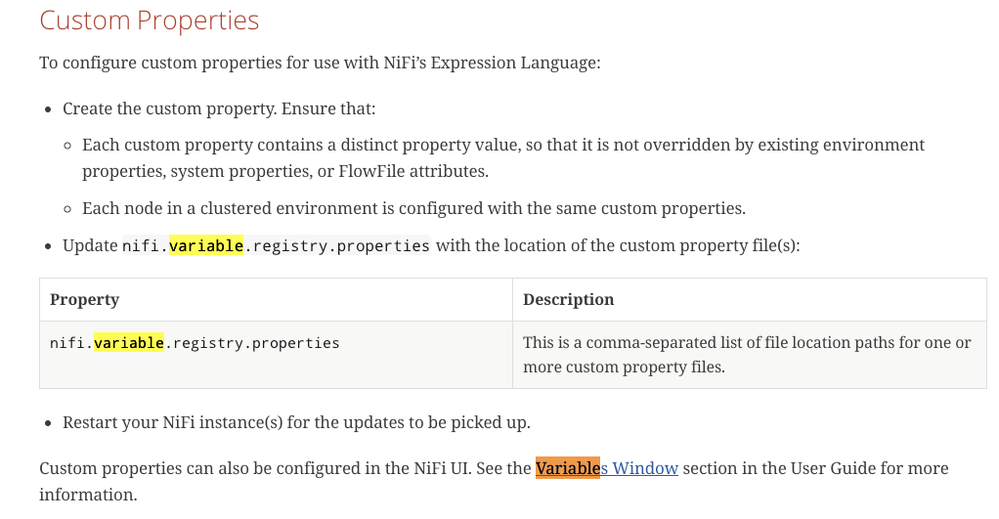
Task: Click the ".registry.properties" code in the table row
Action: 252,343
